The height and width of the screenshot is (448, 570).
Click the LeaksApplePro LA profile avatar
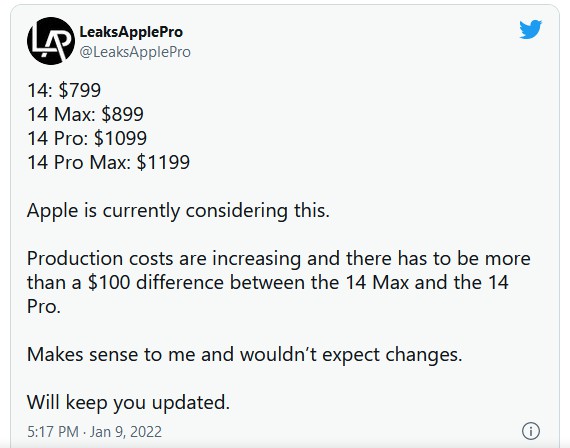tap(51, 41)
